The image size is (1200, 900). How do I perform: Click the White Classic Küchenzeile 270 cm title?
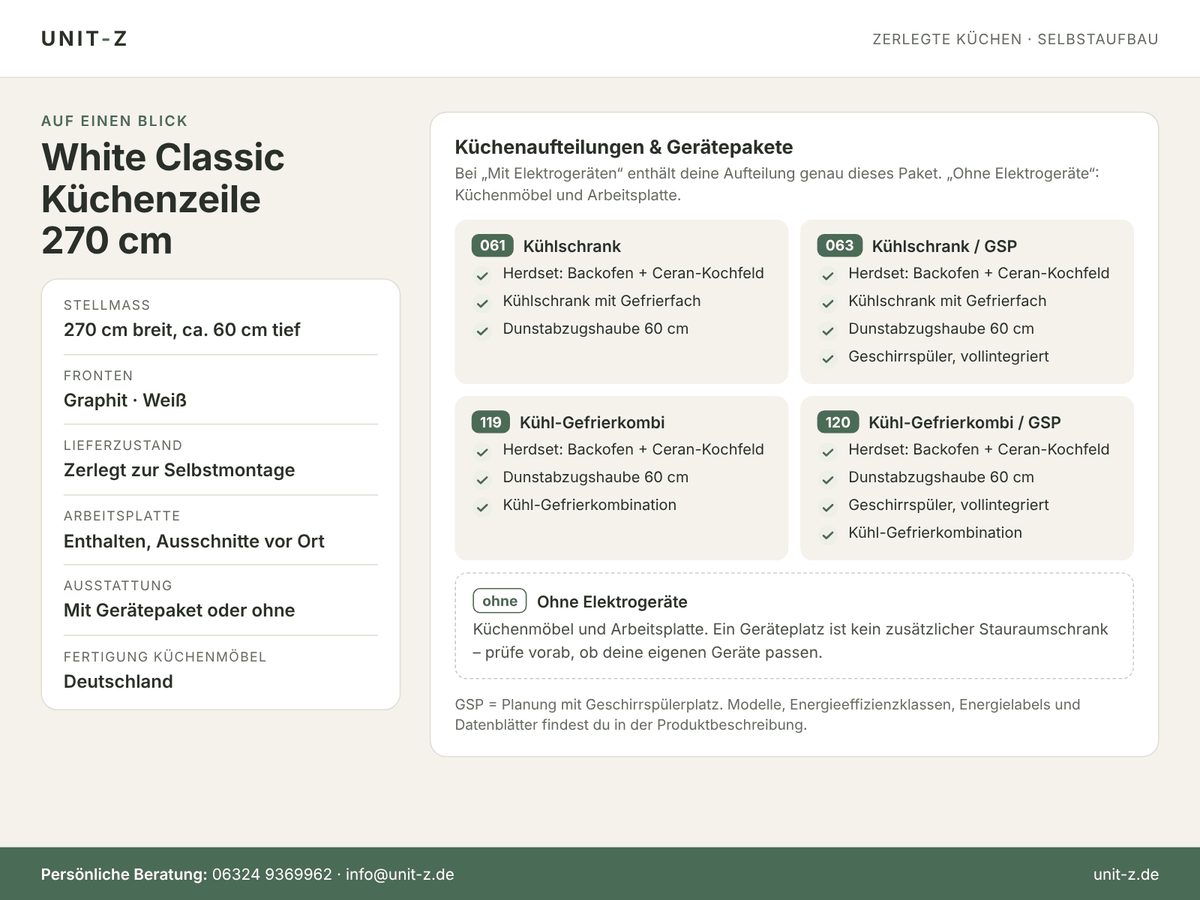(x=163, y=199)
